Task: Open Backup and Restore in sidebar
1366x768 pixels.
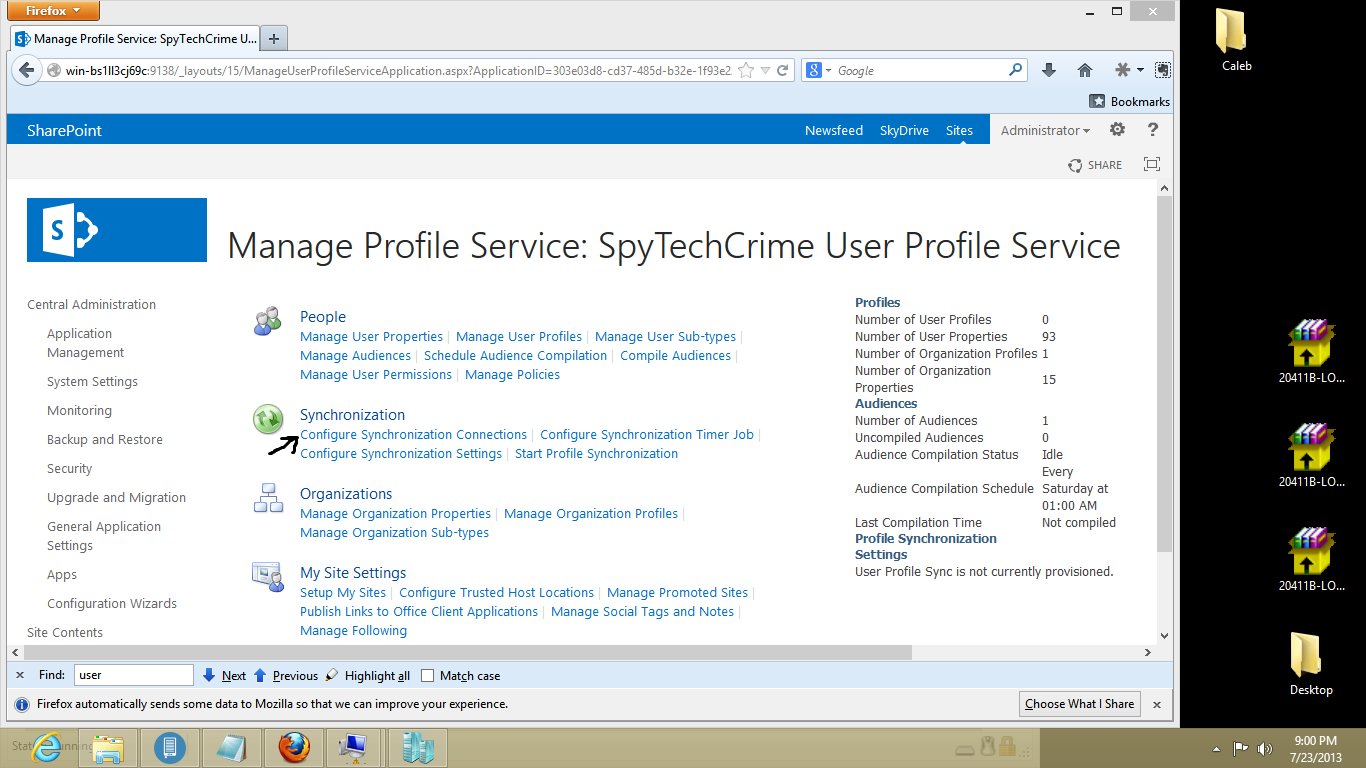Action: (x=104, y=439)
